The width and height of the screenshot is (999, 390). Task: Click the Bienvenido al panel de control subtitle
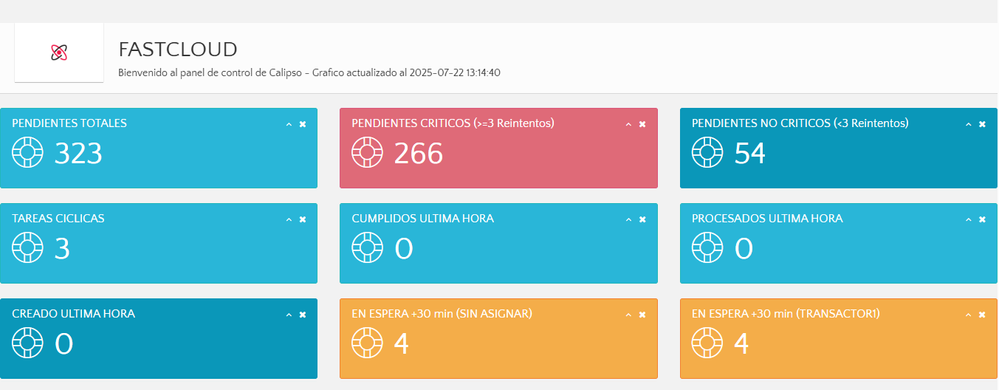click(x=309, y=73)
